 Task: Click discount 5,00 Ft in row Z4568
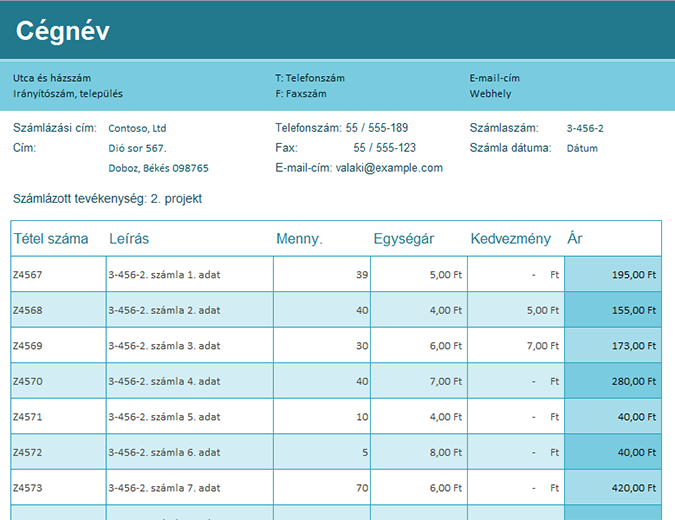(x=543, y=310)
